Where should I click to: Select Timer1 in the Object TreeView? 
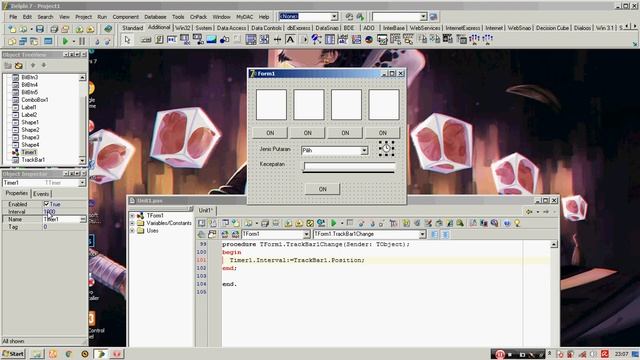(x=29, y=152)
